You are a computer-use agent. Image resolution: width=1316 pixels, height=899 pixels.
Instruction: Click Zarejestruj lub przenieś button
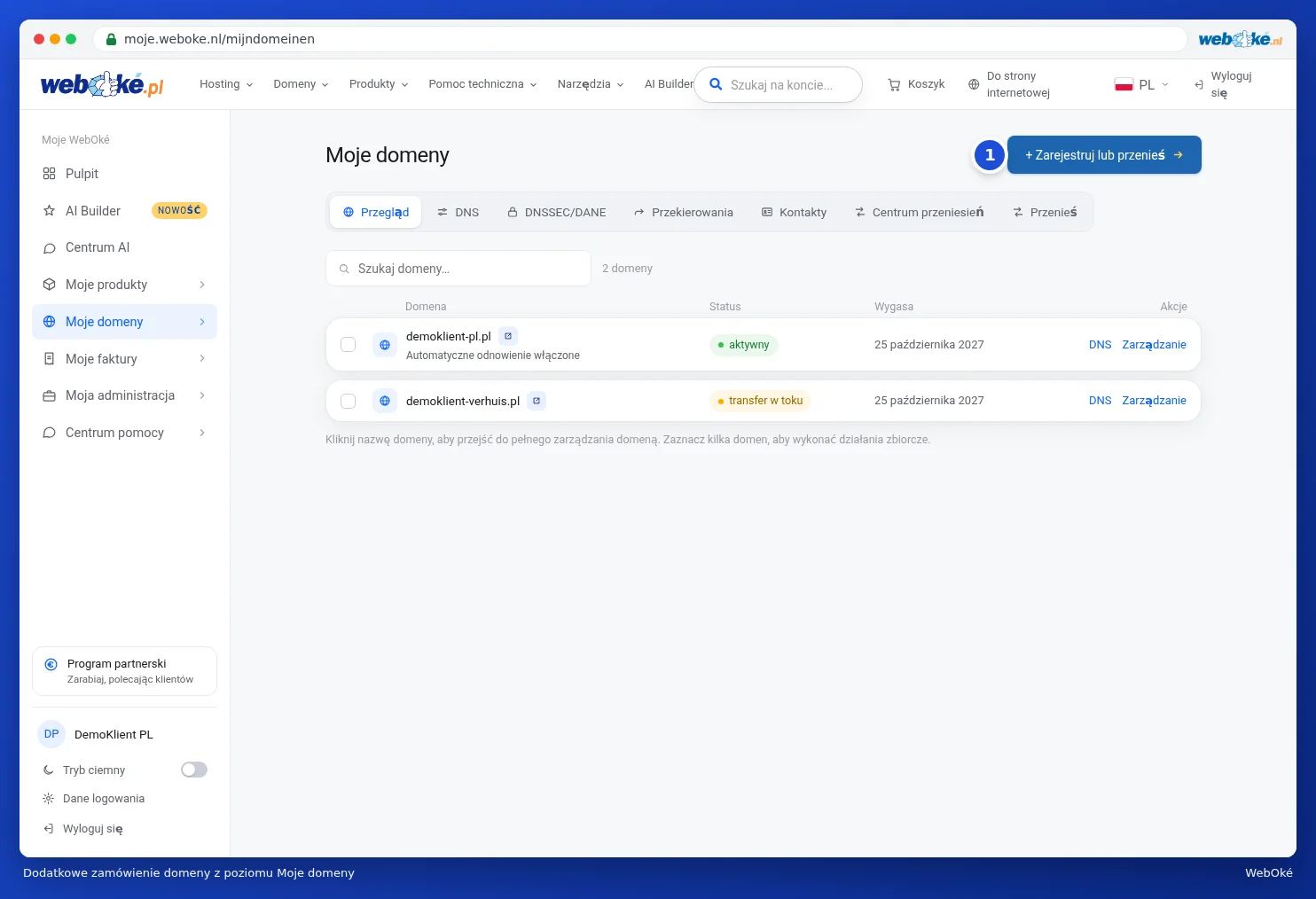[1104, 155]
